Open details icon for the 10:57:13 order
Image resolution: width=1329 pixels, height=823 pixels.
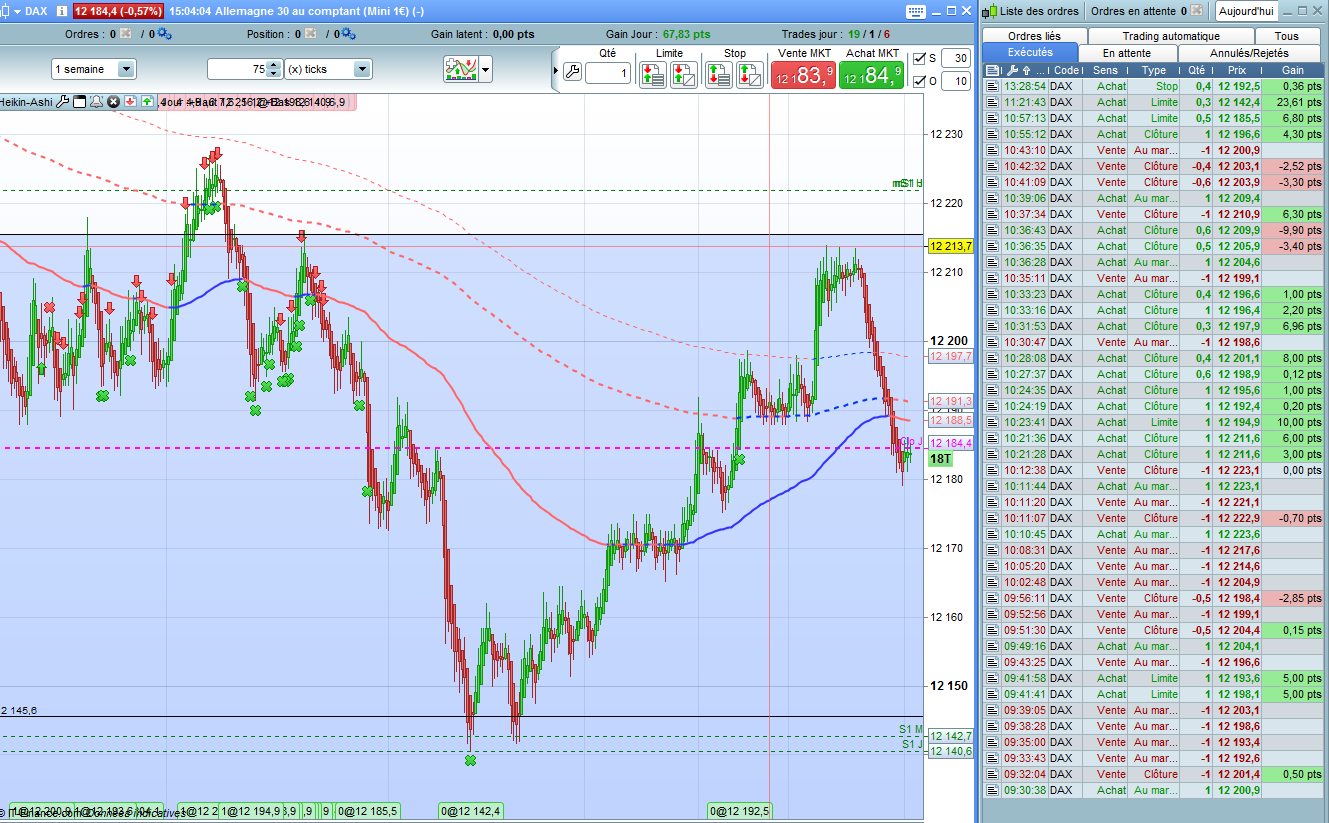[992, 118]
